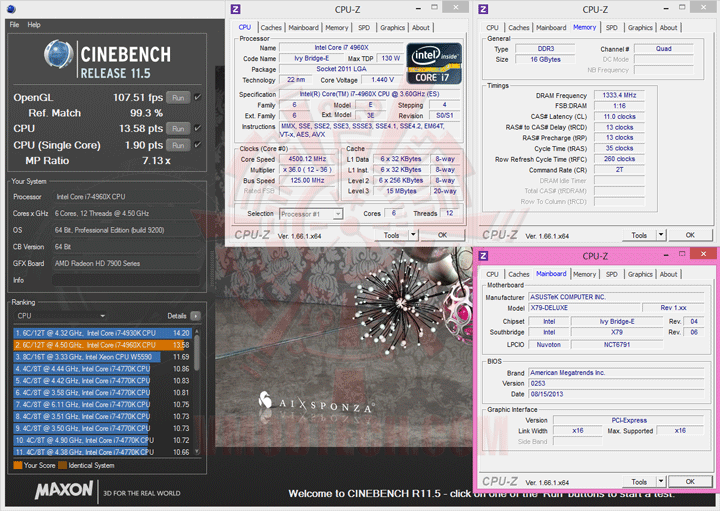Close the pink Mainboard CPU-Z window
Viewport: 720px width, 511px height.
click(x=703, y=254)
